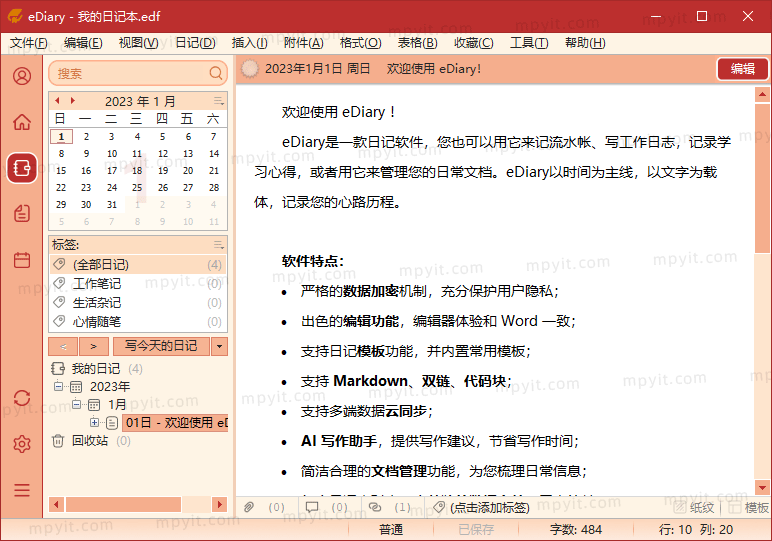Open calendar options menu icon
This screenshot has height=541, width=772.
pyautogui.click(x=219, y=101)
